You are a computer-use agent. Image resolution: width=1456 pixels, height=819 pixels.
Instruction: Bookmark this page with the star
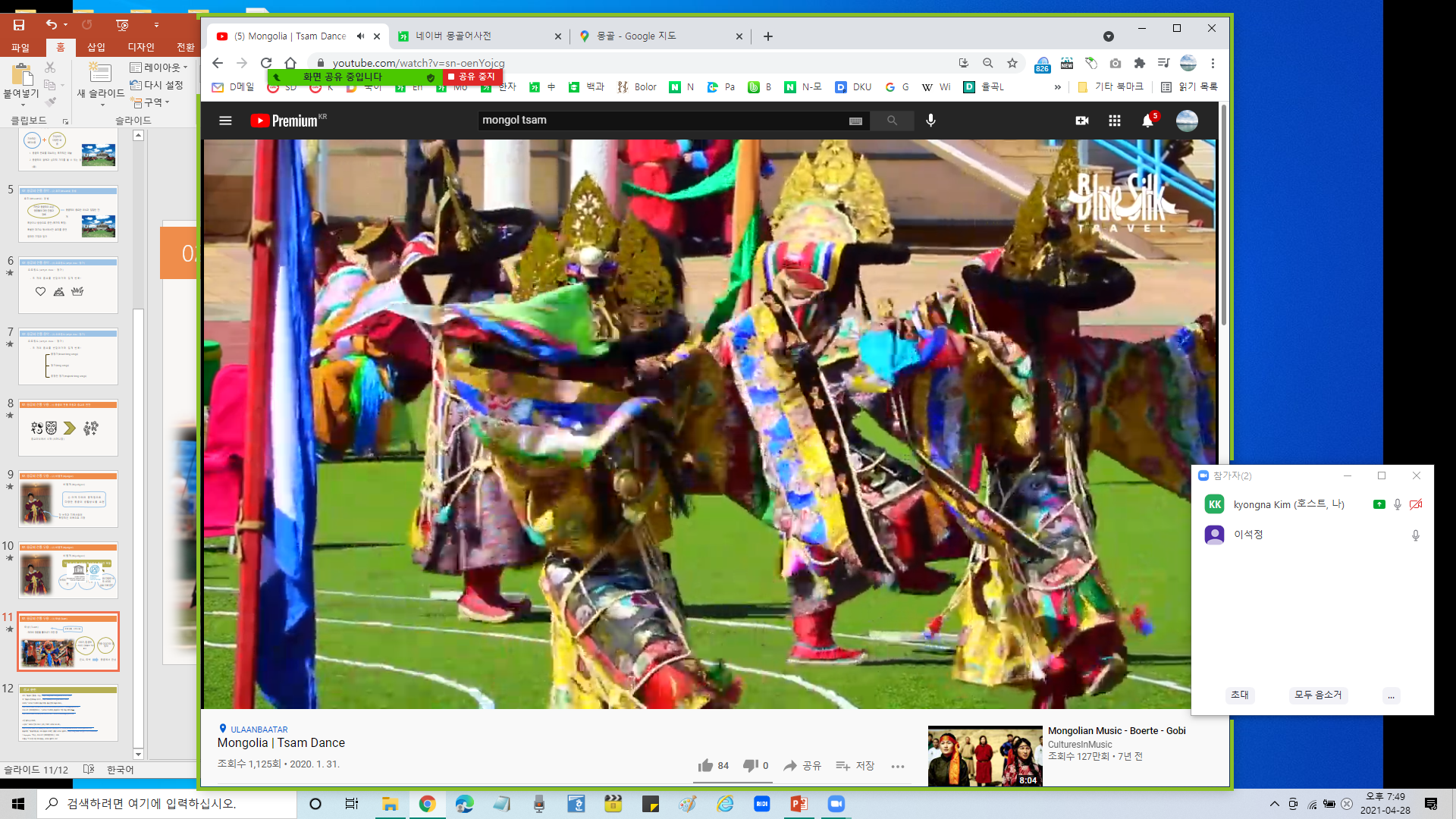pos(1012,63)
